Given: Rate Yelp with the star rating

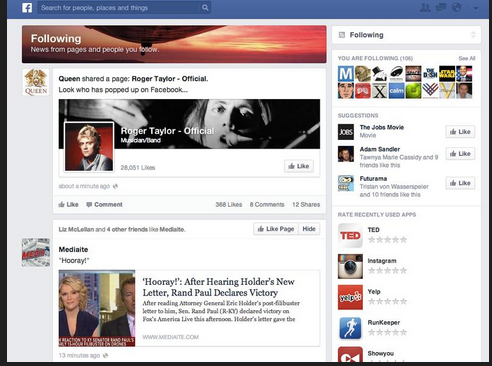Looking at the screenshot, I should (x=387, y=301).
